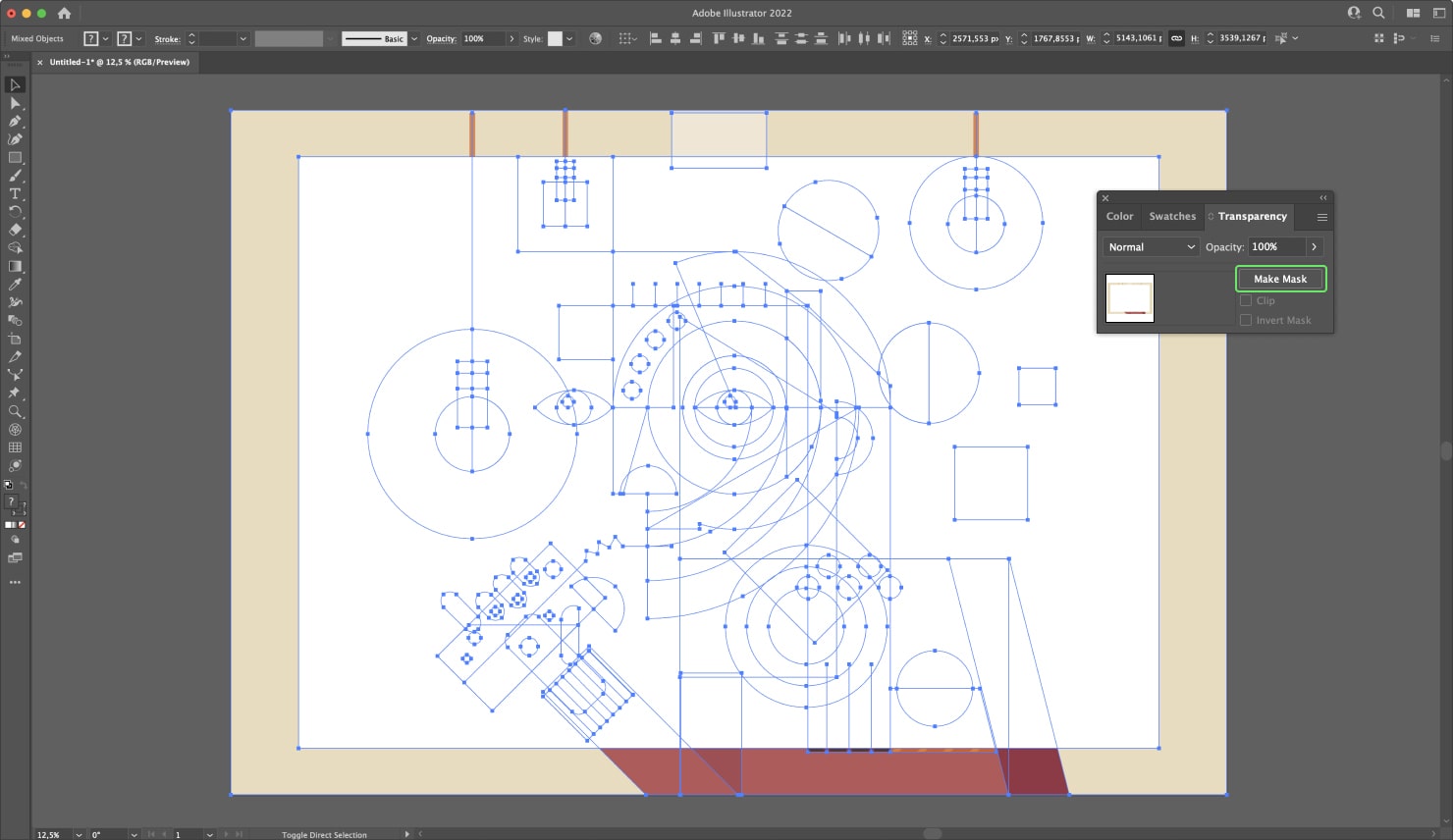
Task: Expand the Stroke weight dropdown
Action: point(242,39)
